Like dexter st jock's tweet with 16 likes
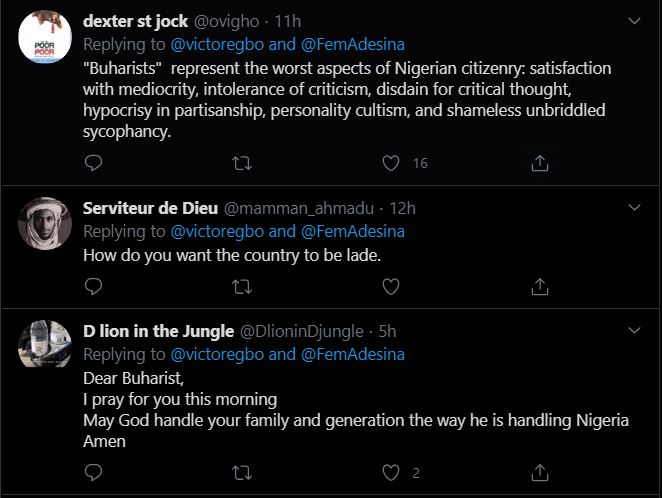 coord(391,162)
